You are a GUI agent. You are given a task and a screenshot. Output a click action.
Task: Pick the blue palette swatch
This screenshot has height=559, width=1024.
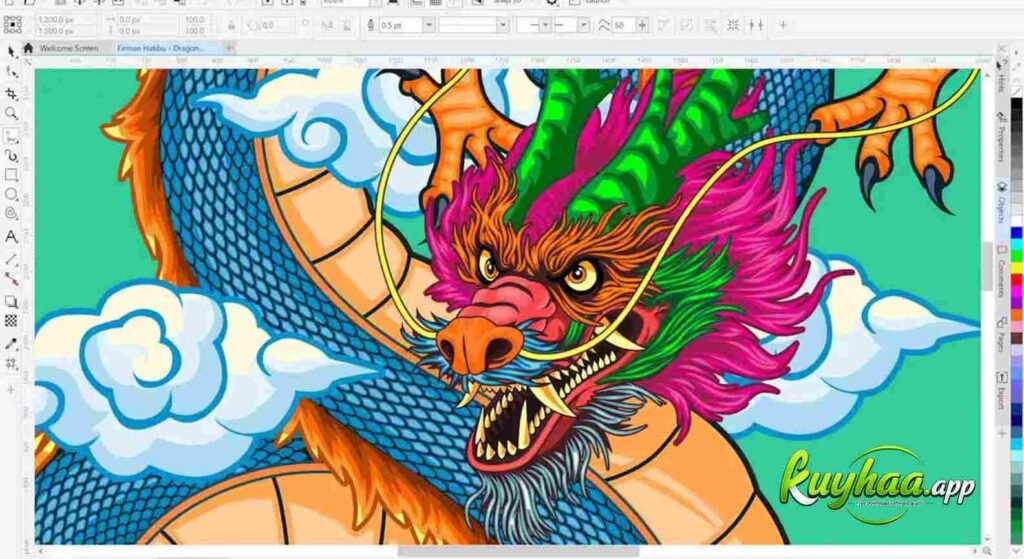(x=1017, y=232)
